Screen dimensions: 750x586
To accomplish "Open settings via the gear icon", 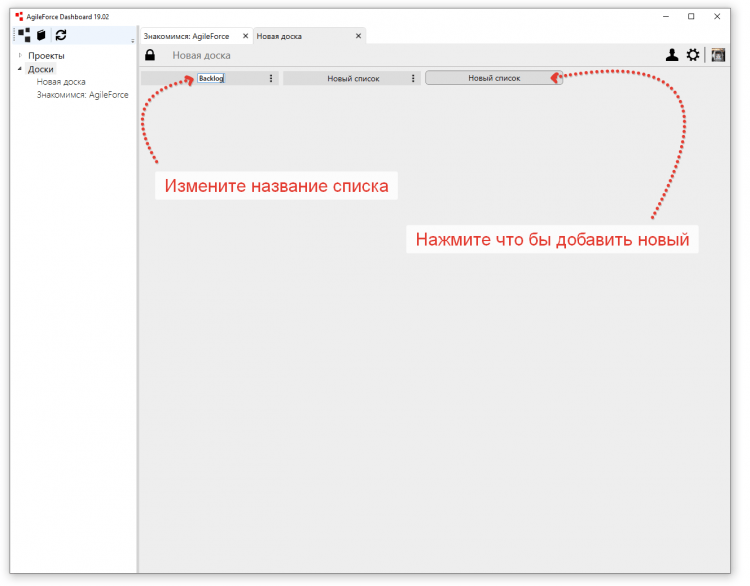I will point(693,55).
